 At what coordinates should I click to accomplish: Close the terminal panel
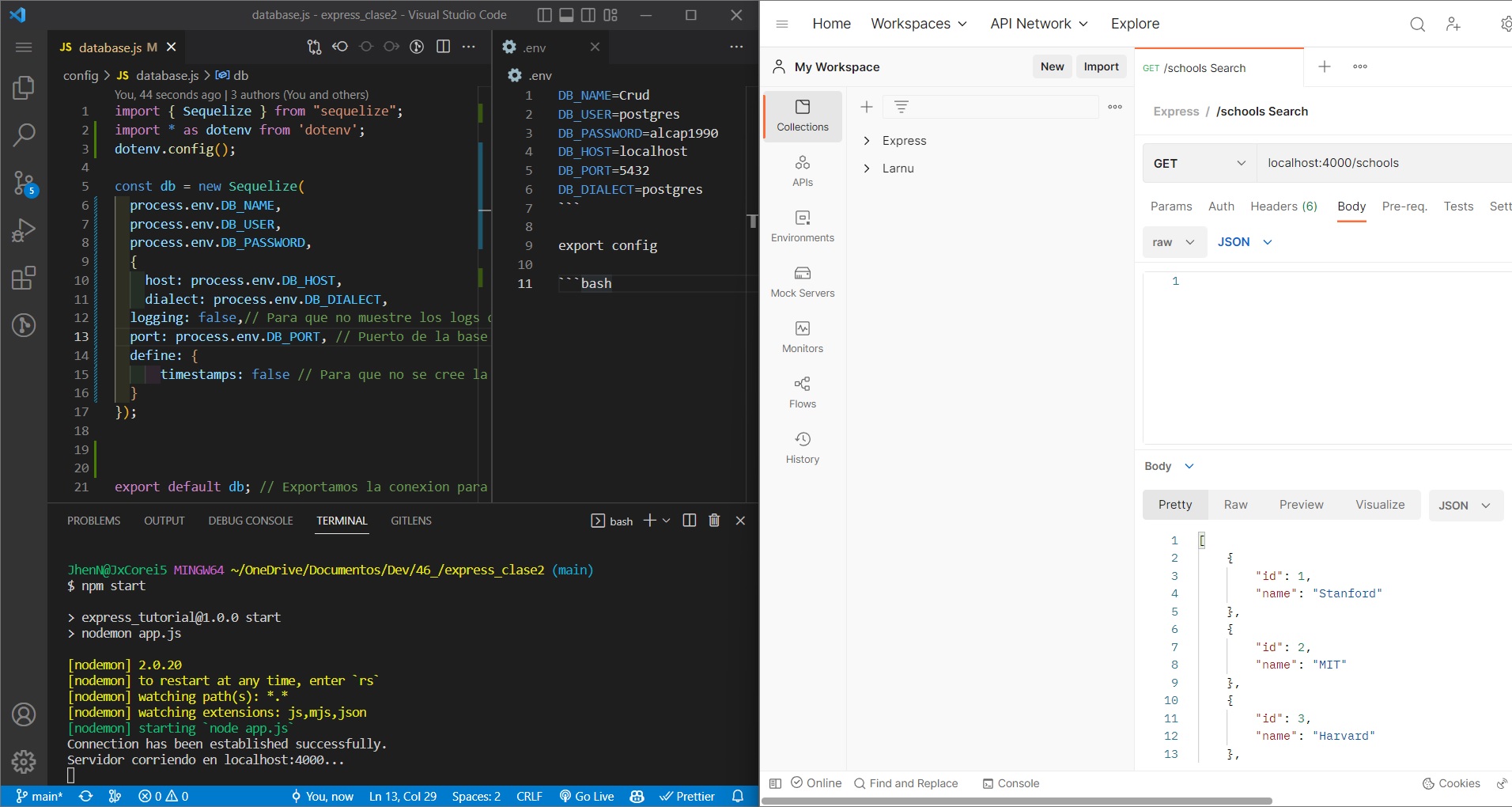740,520
